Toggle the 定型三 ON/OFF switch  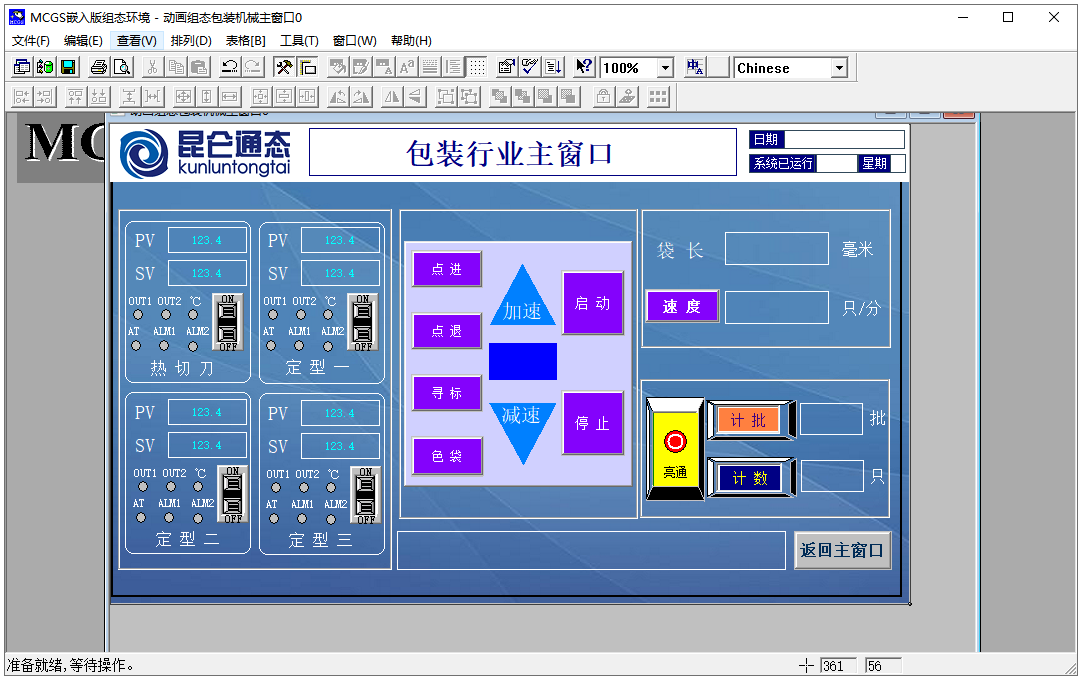365,495
